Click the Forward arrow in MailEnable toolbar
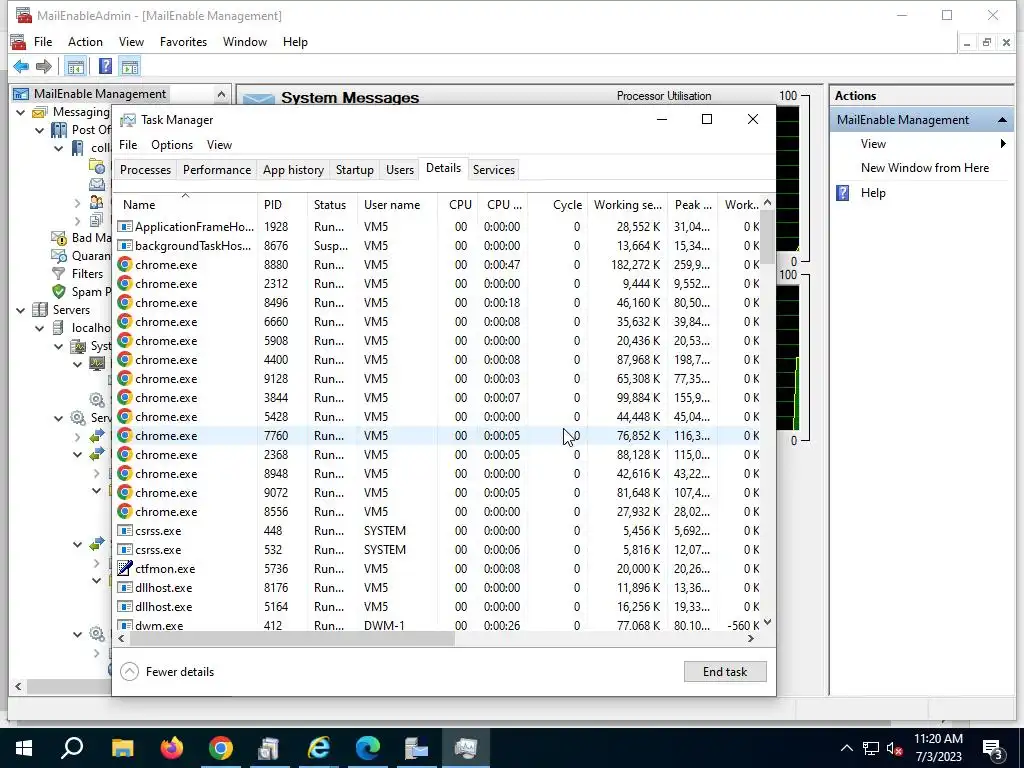The image size is (1024, 768). (x=44, y=66)
